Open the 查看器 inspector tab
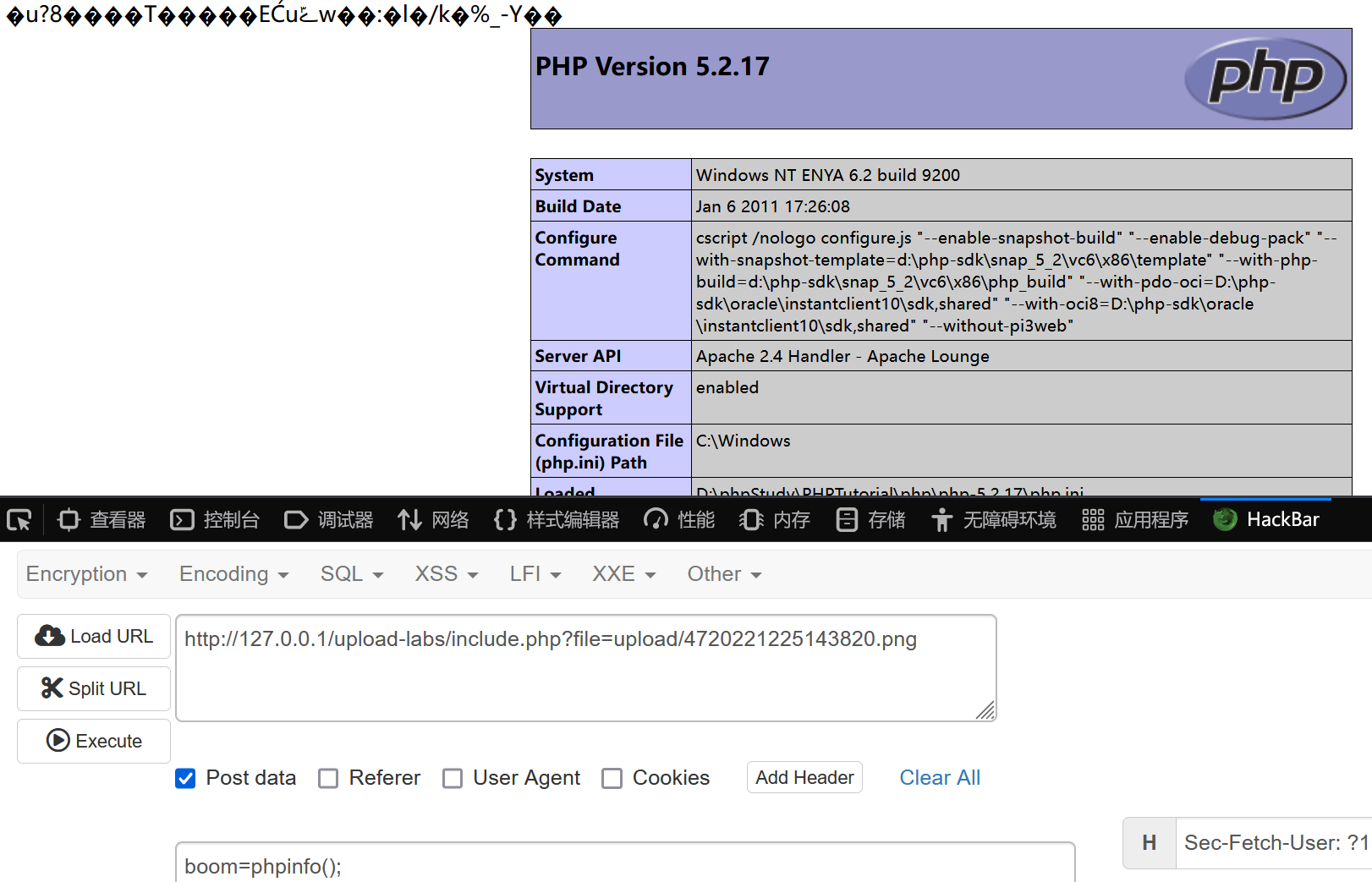This screenshot has width=1372, height=882. pyautogui.click(x=102, y=519)
